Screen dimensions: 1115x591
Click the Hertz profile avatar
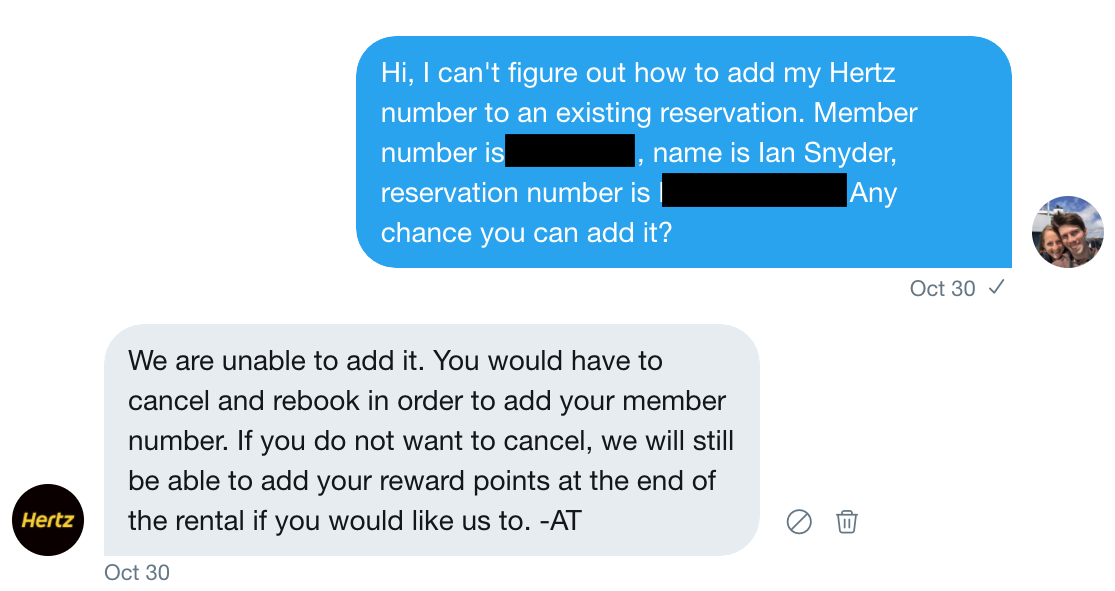pyautogui.click(x=48, y=520)
